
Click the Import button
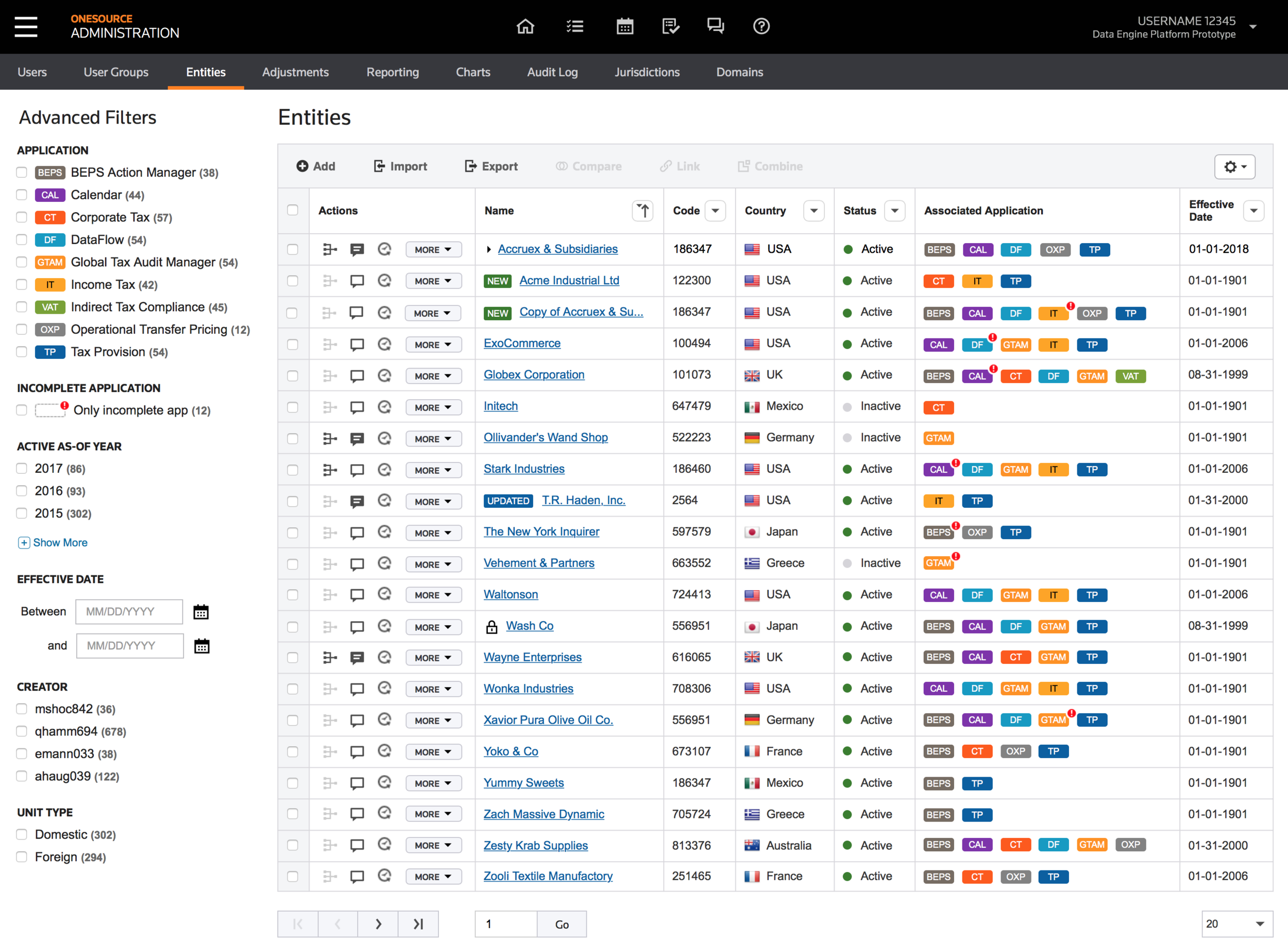coord(400,166)
